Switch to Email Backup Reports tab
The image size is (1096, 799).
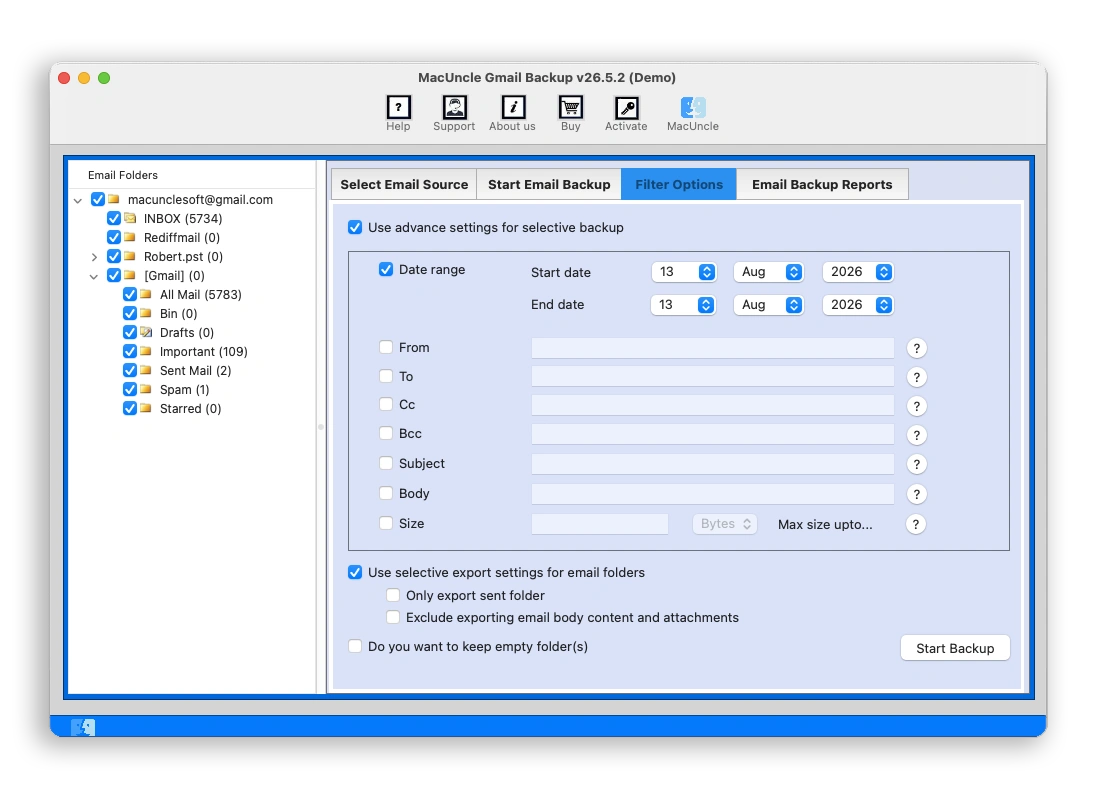pos(822,185)
